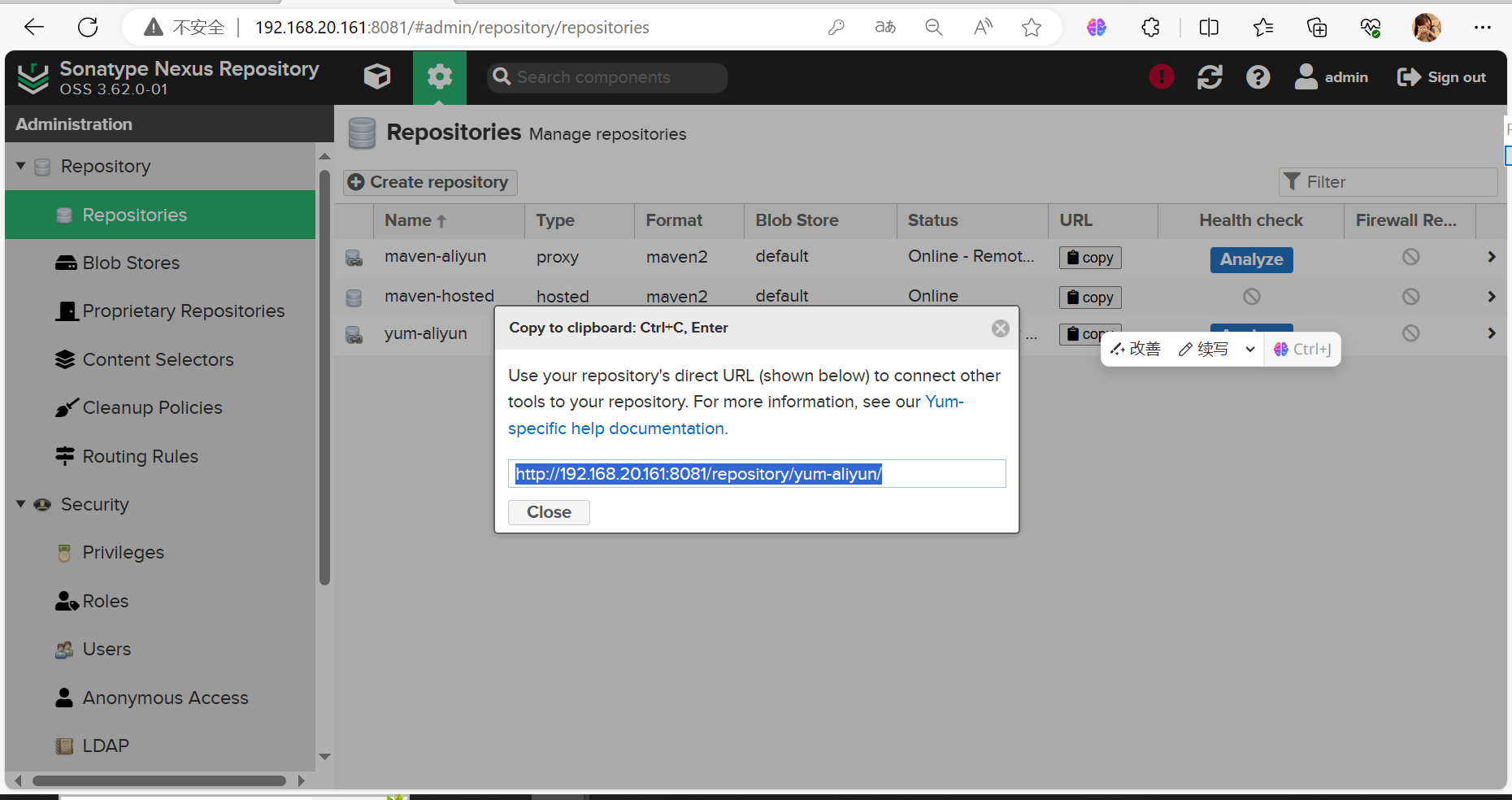Collapse the Security tree node
1512x800 pixels.
pyautogui.click(x=21, y=504)
